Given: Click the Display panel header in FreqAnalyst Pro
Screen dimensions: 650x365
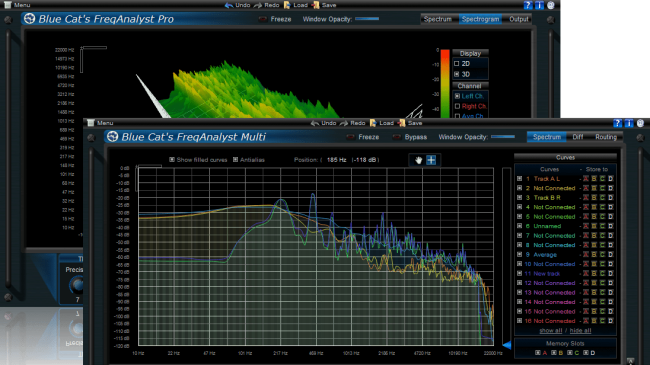Looking at the screenshot, I should click(x=470, y=54).
